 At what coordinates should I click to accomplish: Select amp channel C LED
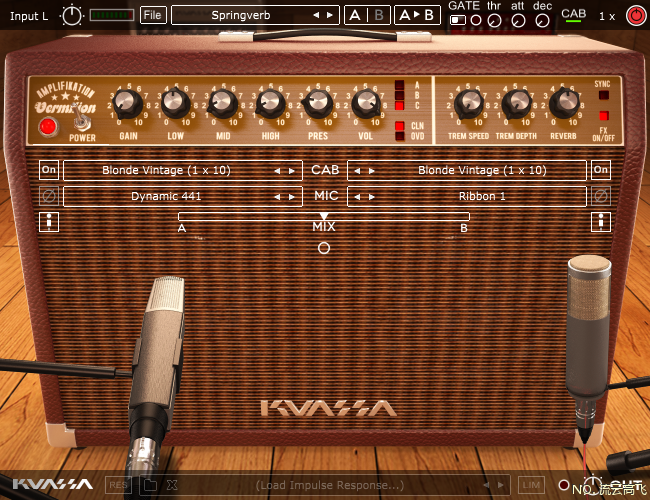tap(400, 106)
